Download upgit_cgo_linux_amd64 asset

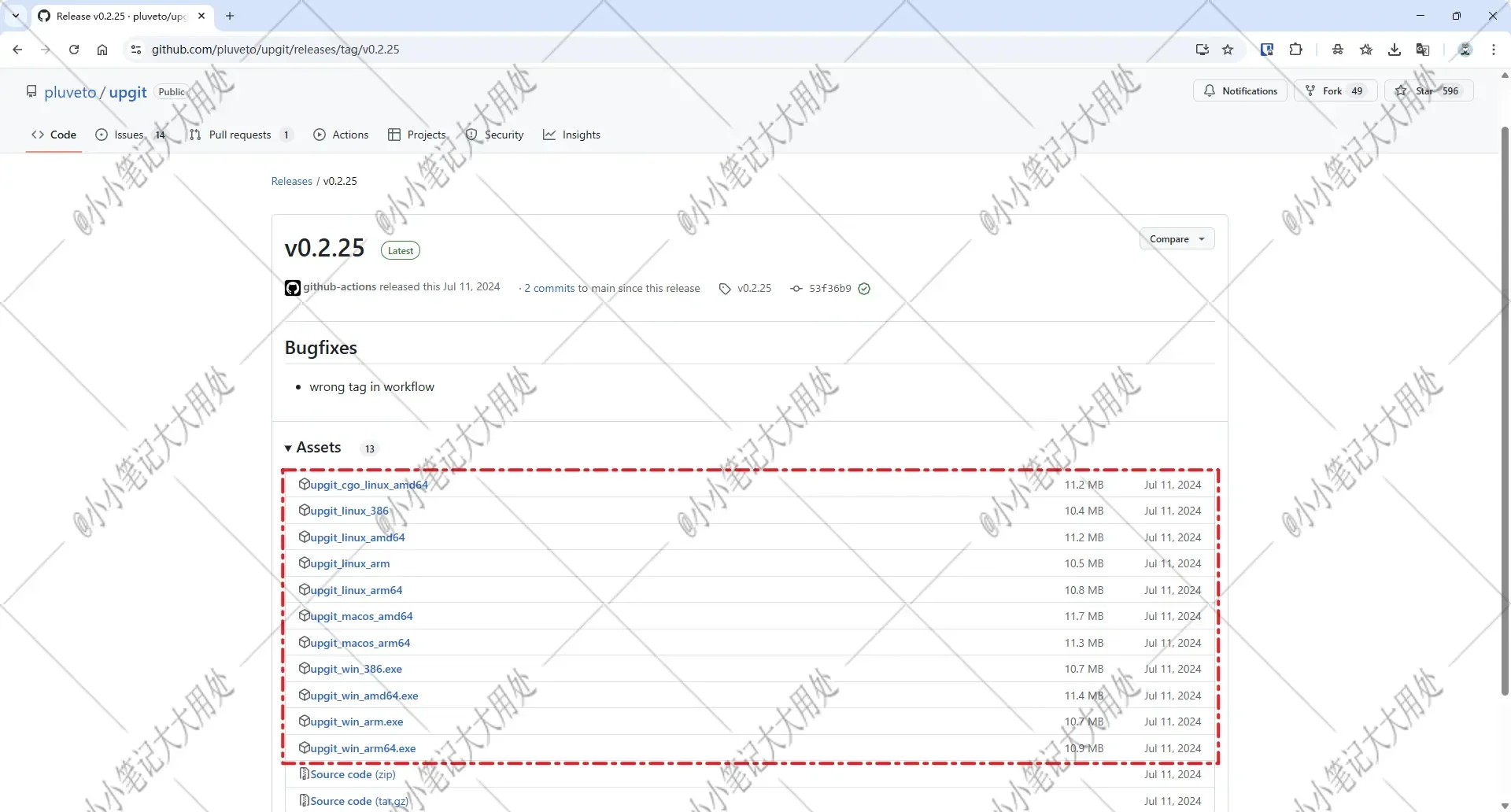click(369, 485)
